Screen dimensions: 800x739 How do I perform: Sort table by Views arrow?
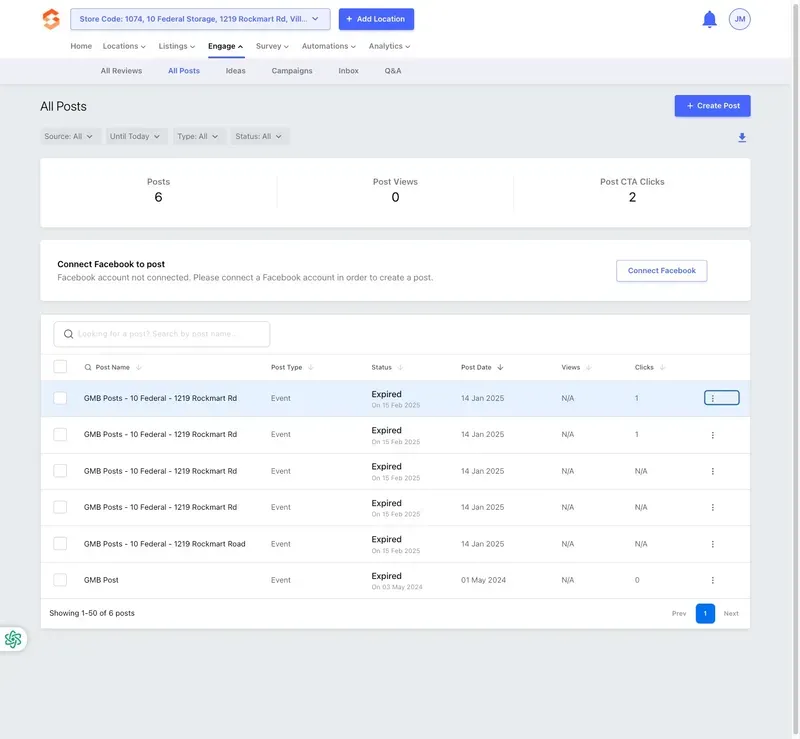[x=589, y=367]
